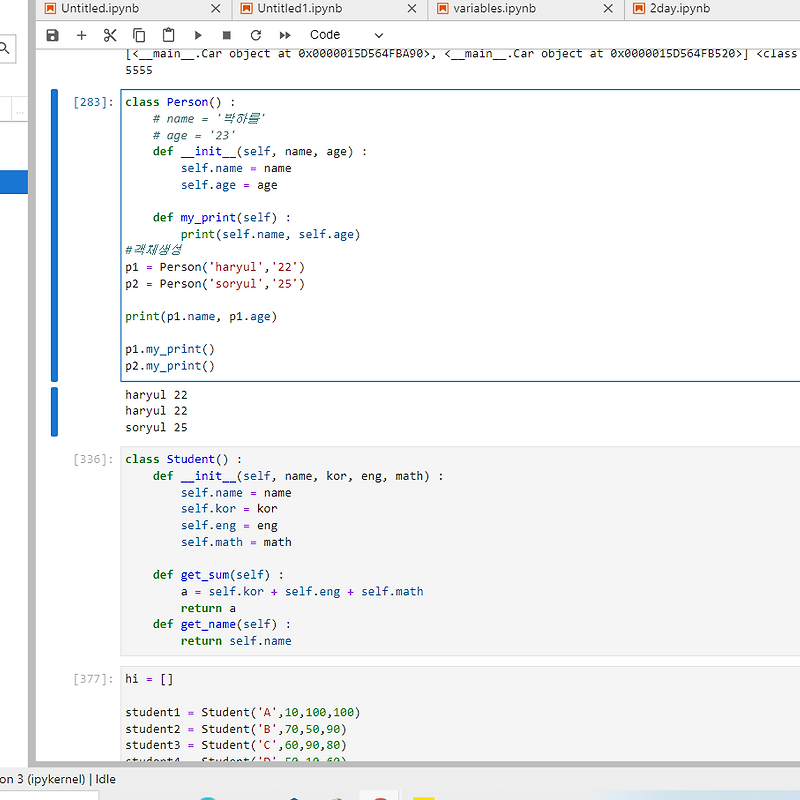Screen dimensions: 800x800
Task: Copy the selected cell
Action: [139, 35]
